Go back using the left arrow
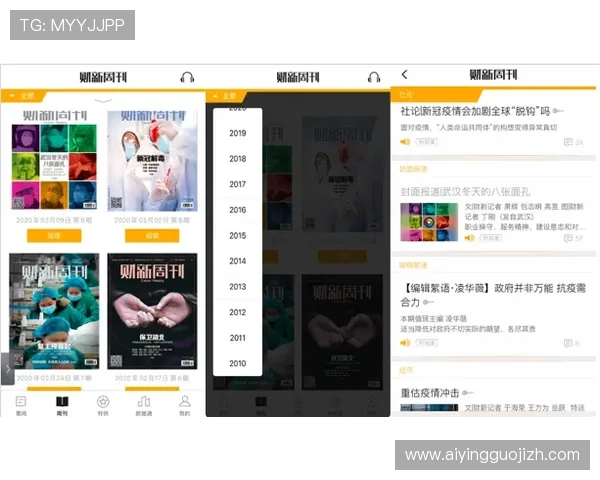This screenshot has height=480, width=600. coord(404,75)
